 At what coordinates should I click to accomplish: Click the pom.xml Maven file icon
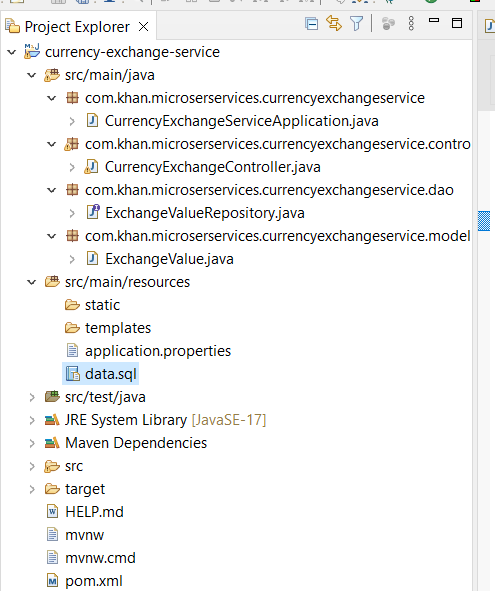pos(52,581)
